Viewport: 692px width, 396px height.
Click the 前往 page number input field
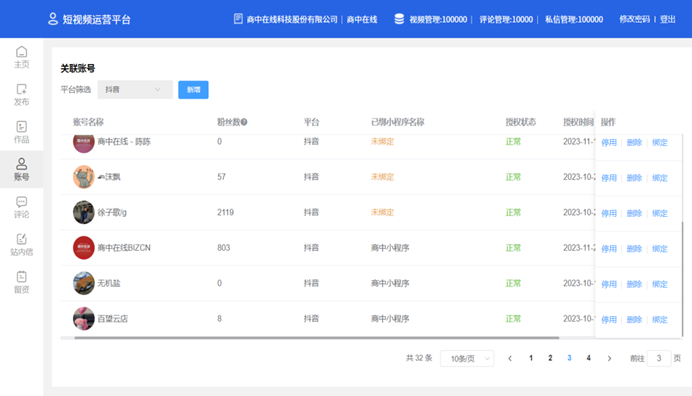pos(659,358)
